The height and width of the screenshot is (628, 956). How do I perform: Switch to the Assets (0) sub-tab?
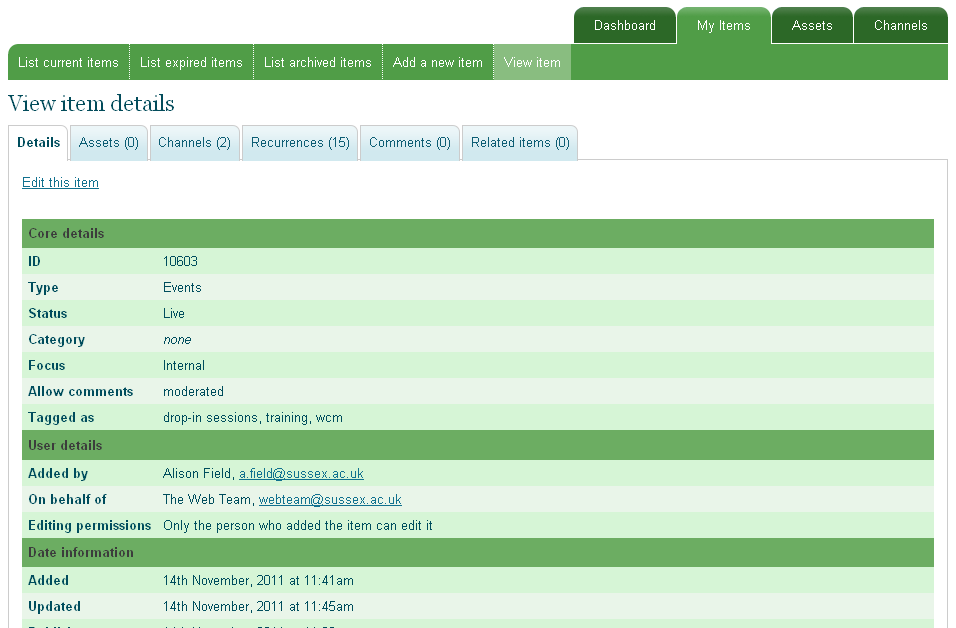point(109,143)
